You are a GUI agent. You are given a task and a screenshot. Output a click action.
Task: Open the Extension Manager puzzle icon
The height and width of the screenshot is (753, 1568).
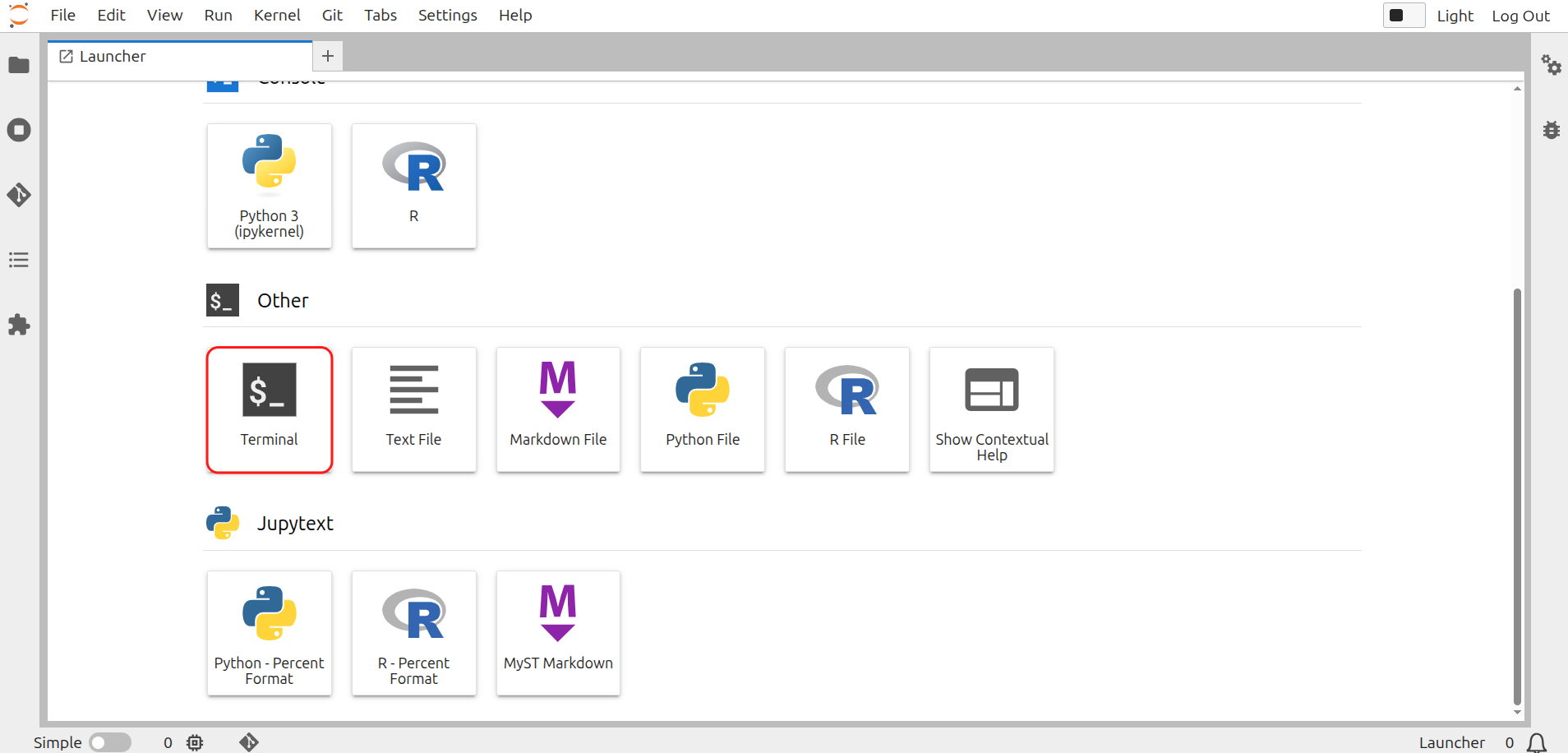click(19, 325)
